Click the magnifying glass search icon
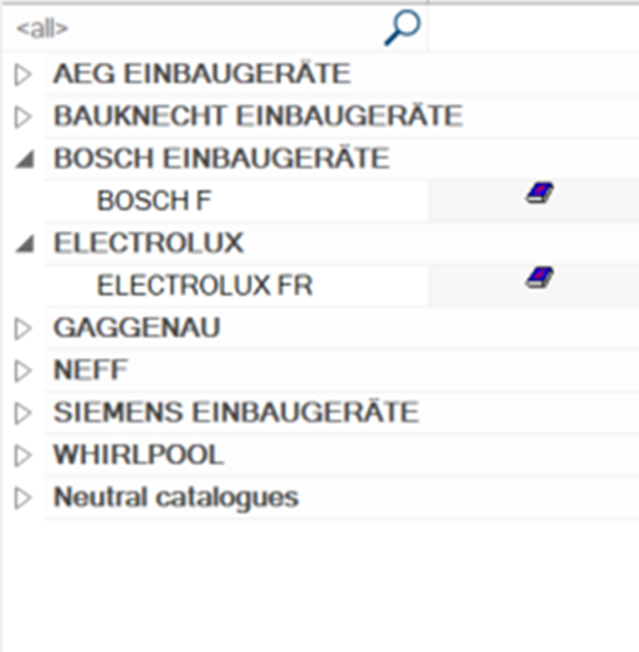Viewport: 639px width, 652px height. (402, 28)
